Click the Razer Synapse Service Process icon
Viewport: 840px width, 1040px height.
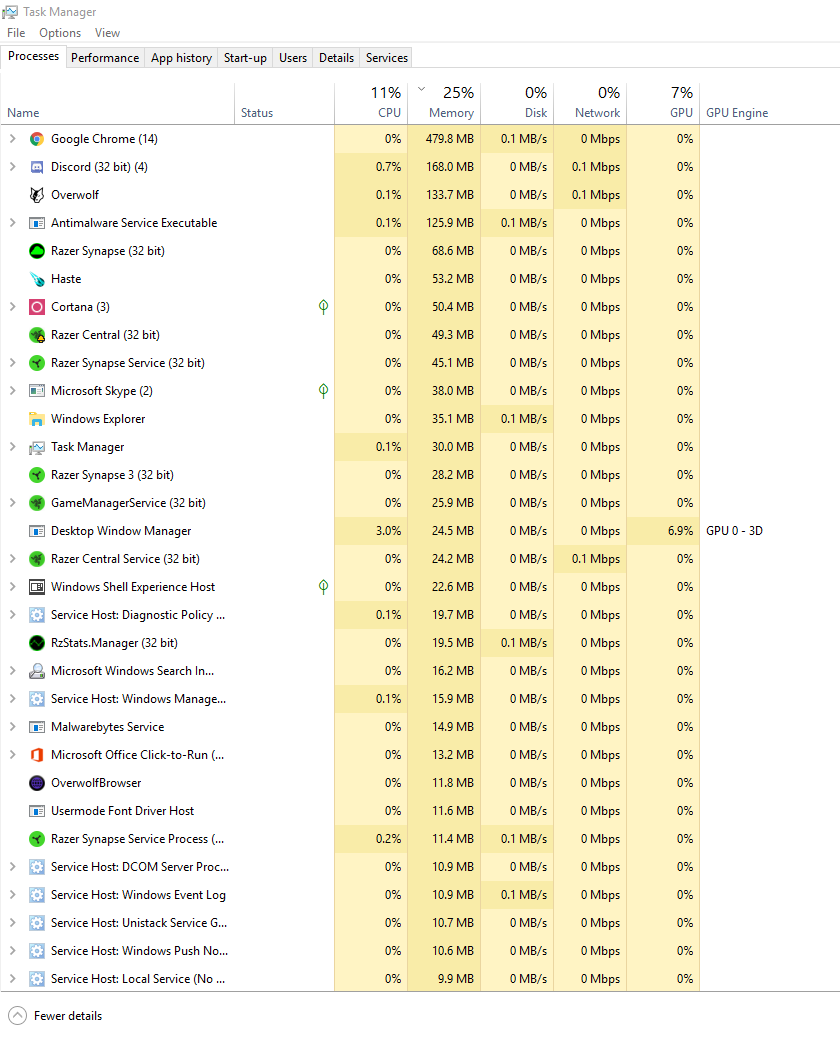[x=37, y=839]
